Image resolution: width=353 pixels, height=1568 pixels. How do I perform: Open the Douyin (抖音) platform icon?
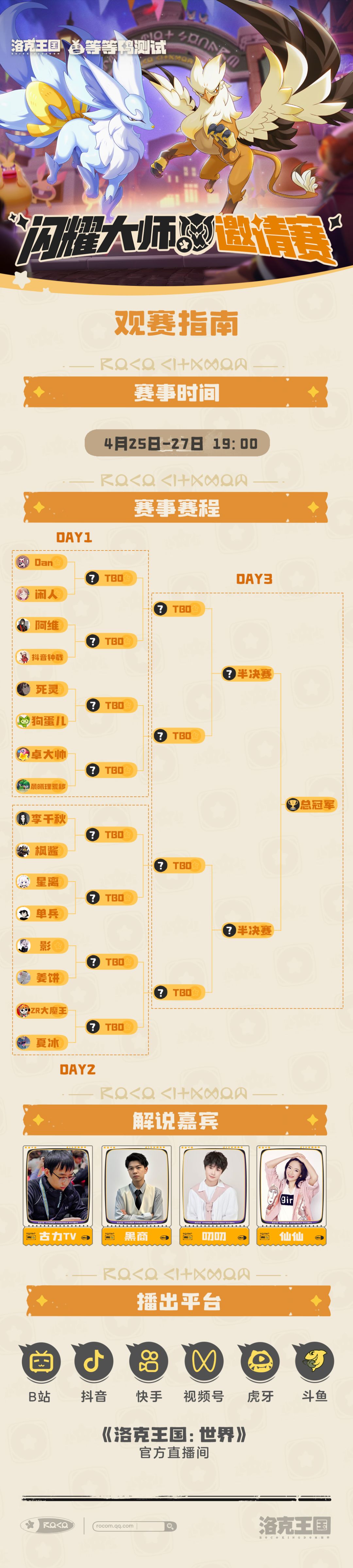pos(93,1362)
